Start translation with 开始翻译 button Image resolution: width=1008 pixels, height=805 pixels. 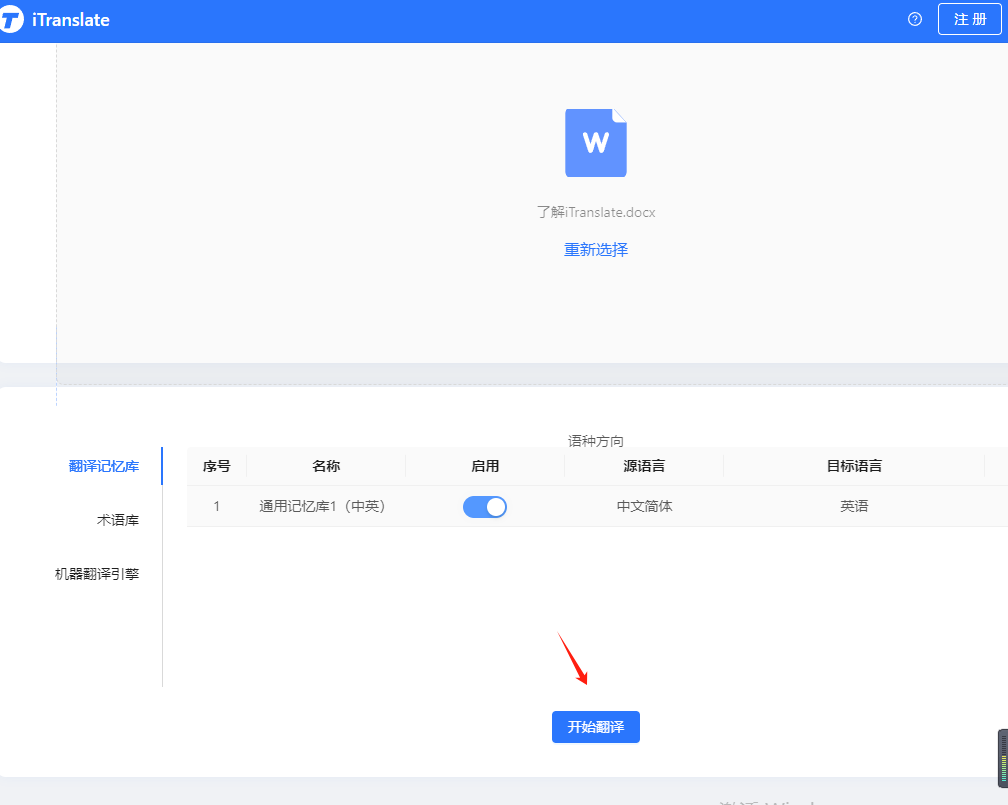[596, 727]
